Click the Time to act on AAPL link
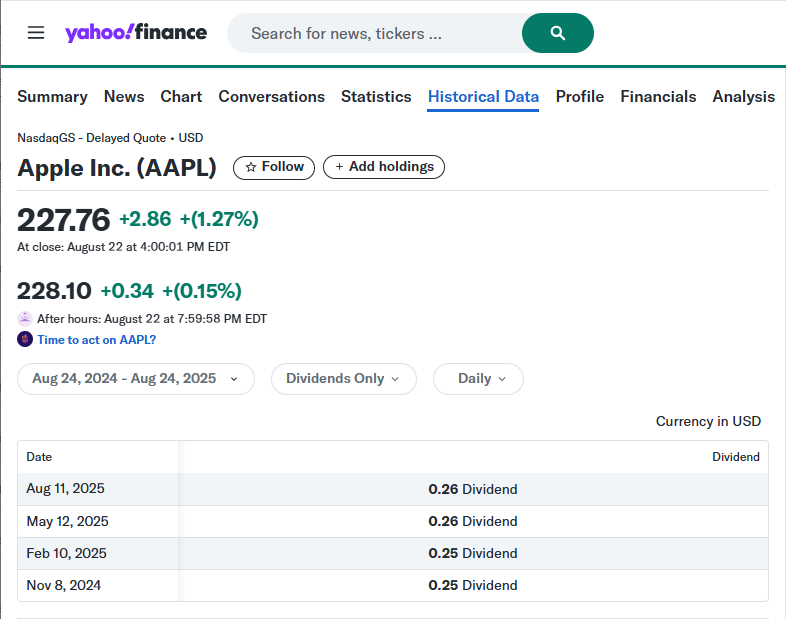This screenshot has width=786, height=619. [96, 339]
